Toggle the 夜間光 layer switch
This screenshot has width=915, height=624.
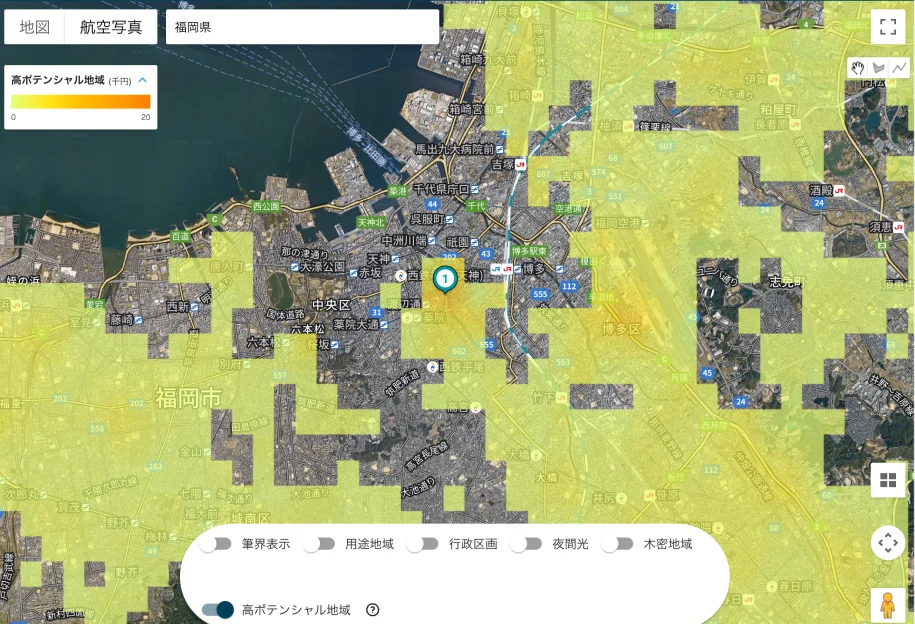(526, 544)
